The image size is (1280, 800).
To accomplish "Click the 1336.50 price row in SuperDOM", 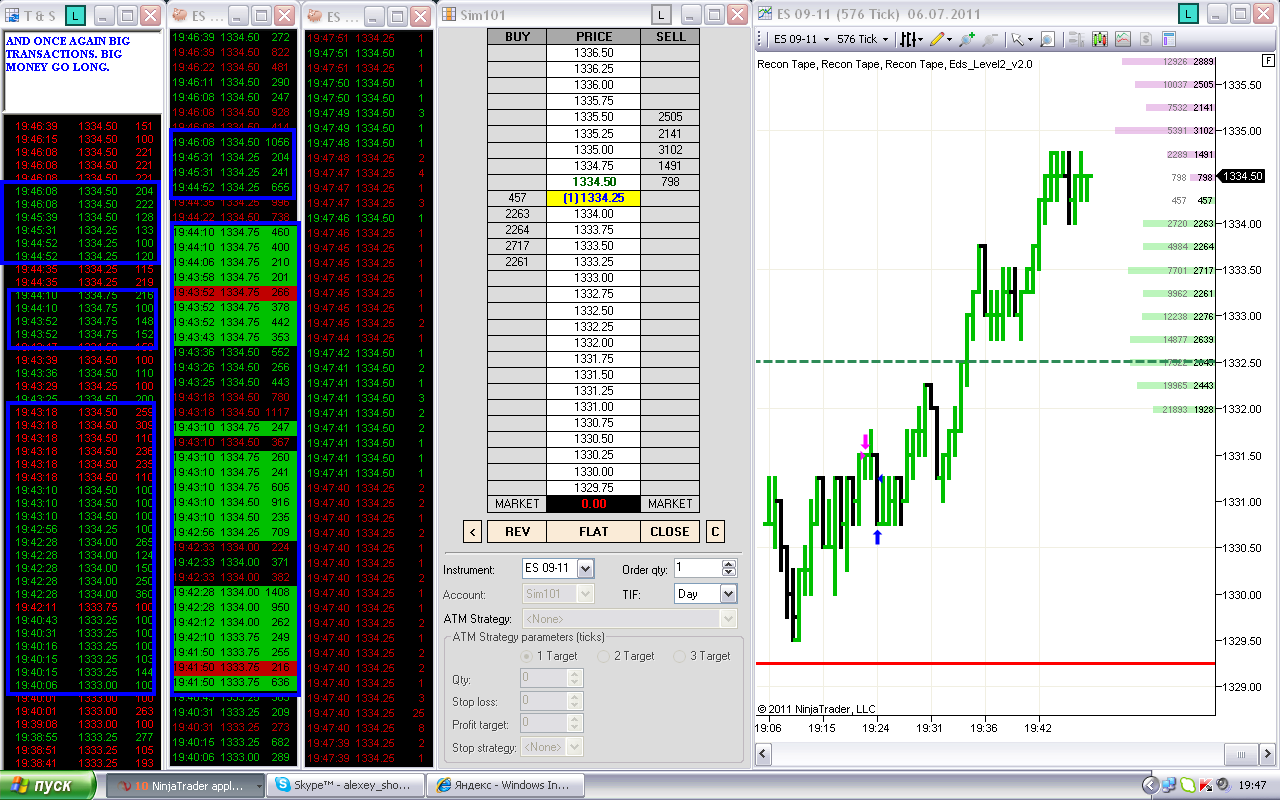I will (594, 53).
